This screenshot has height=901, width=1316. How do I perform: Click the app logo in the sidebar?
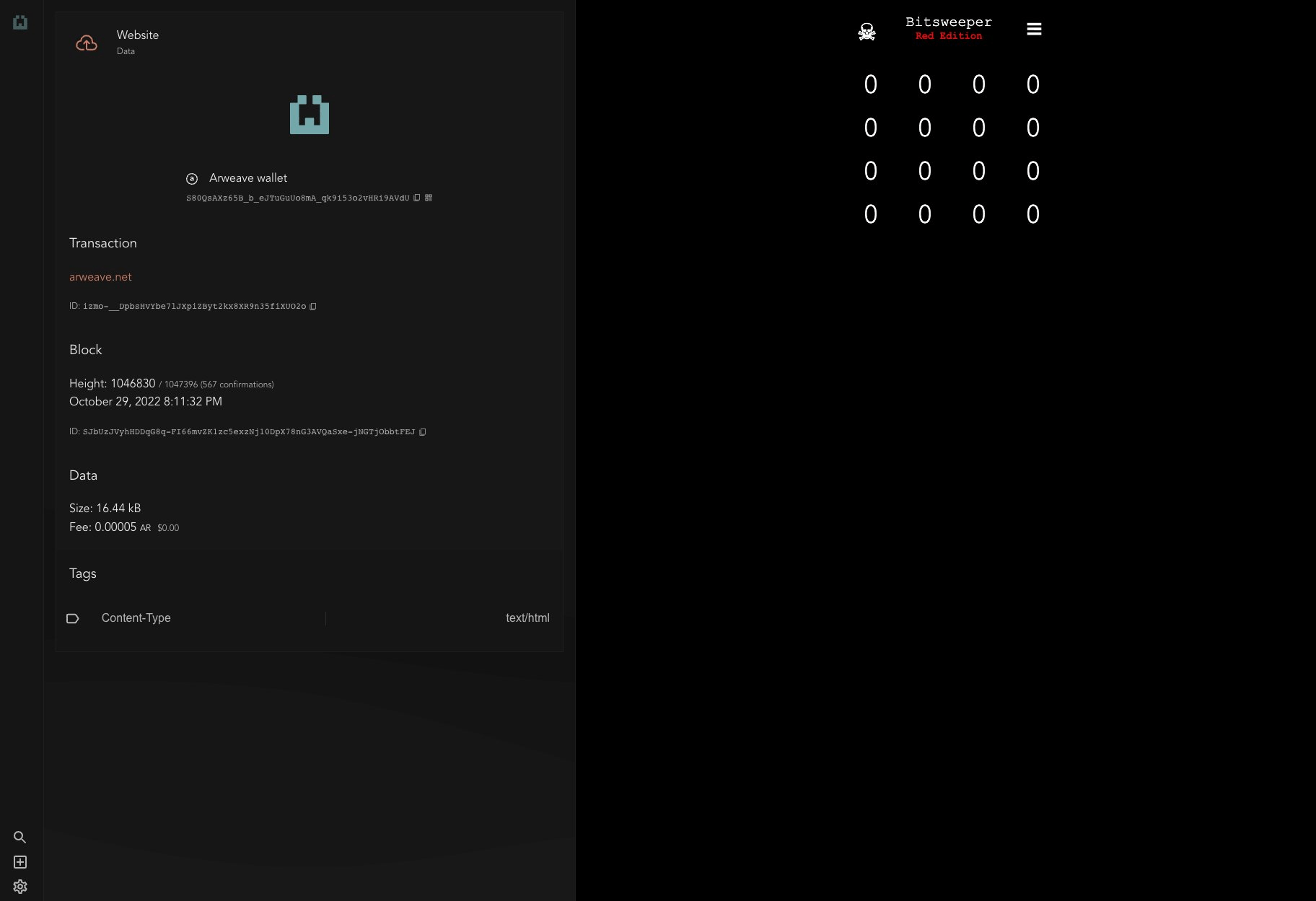[x=20, y=22]
